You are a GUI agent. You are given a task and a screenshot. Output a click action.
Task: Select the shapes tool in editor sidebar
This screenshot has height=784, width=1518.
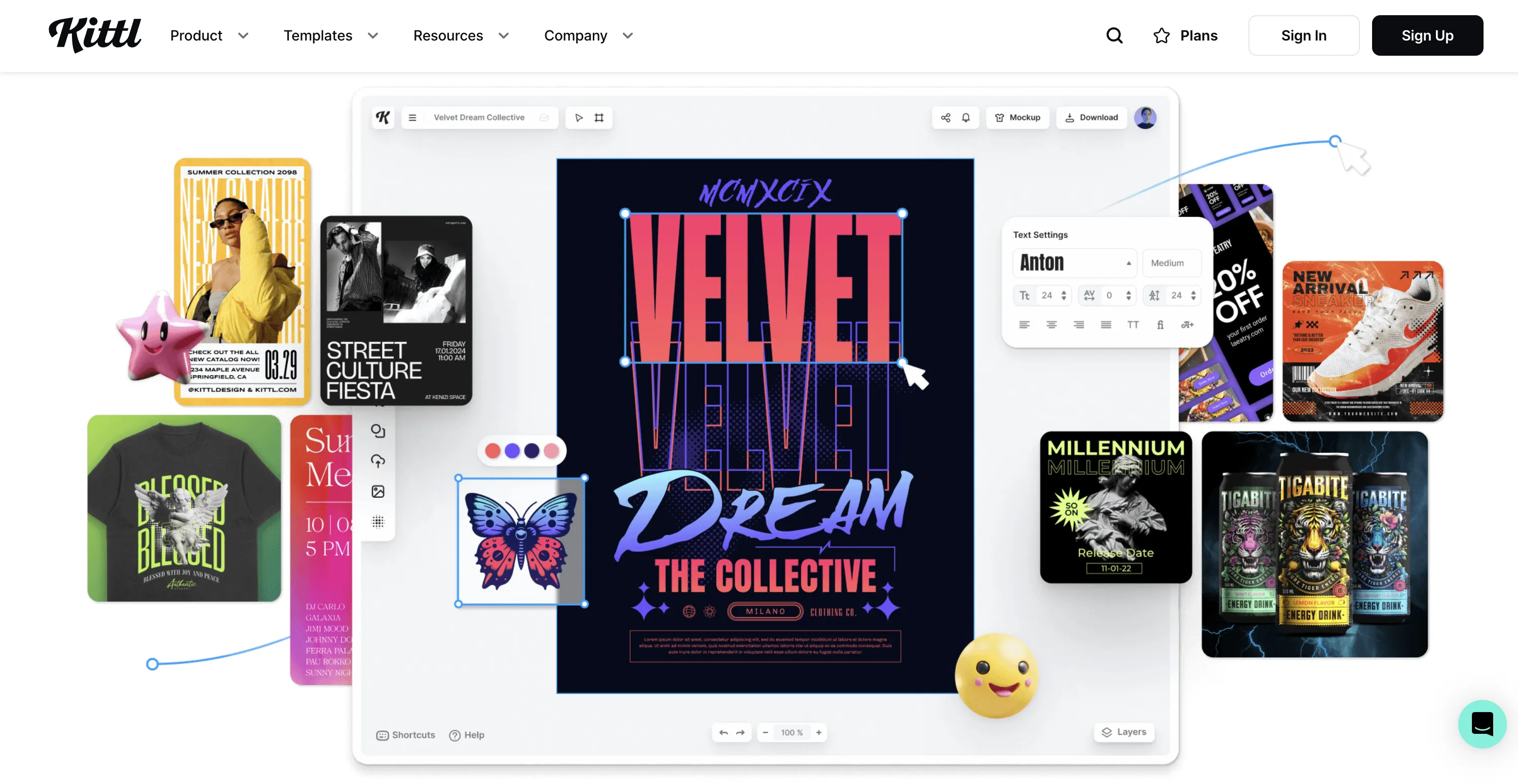click(378, 430)
